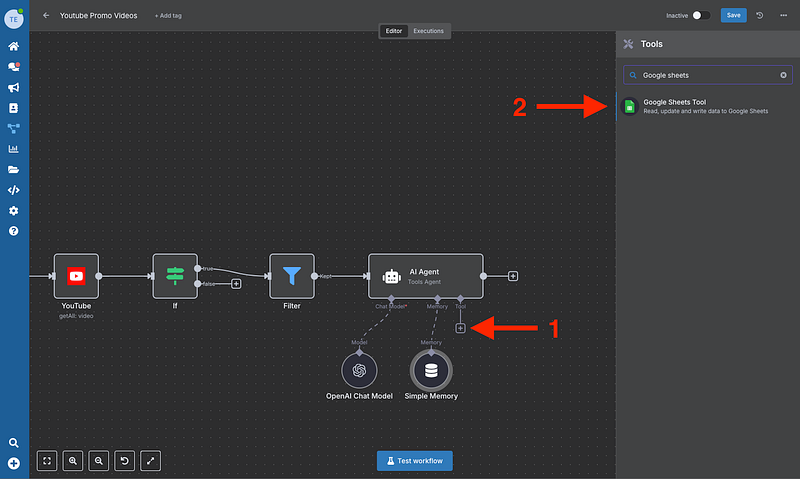Viewport: 800px width, 479px height.
Task: Toggle the workflow Inactive switch
Action: (x=701, y=16)
